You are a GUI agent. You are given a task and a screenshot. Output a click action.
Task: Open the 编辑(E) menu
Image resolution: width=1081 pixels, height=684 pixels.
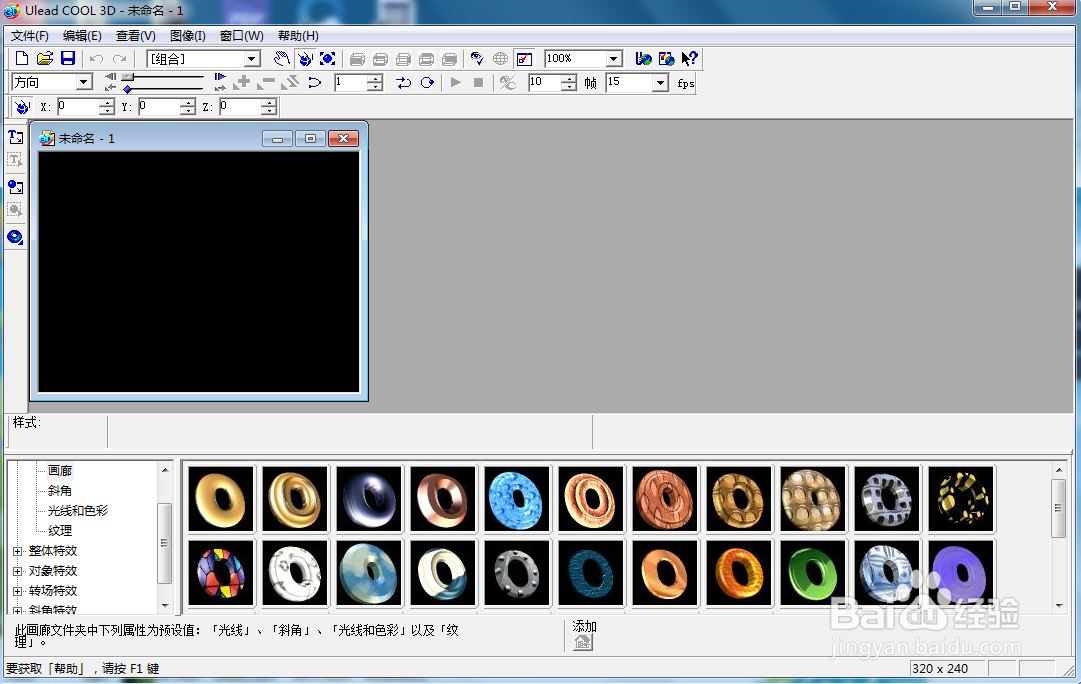tap(82, 36)
